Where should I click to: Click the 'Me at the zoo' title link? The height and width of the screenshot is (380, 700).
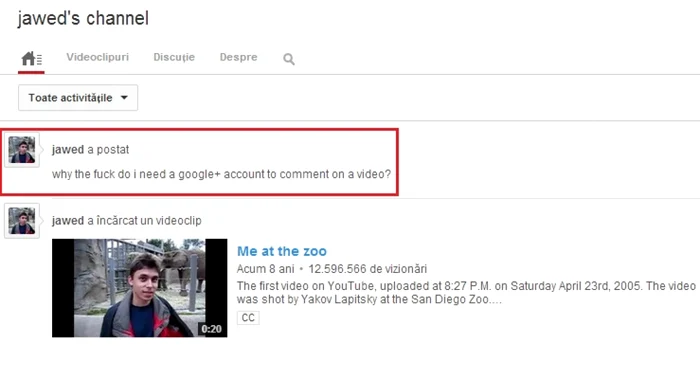pyautogui.click(x=282, y=251)
